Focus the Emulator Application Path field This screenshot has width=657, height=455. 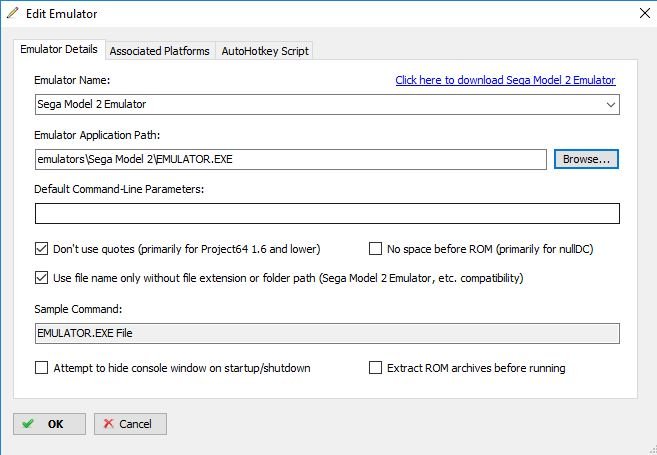291,159
